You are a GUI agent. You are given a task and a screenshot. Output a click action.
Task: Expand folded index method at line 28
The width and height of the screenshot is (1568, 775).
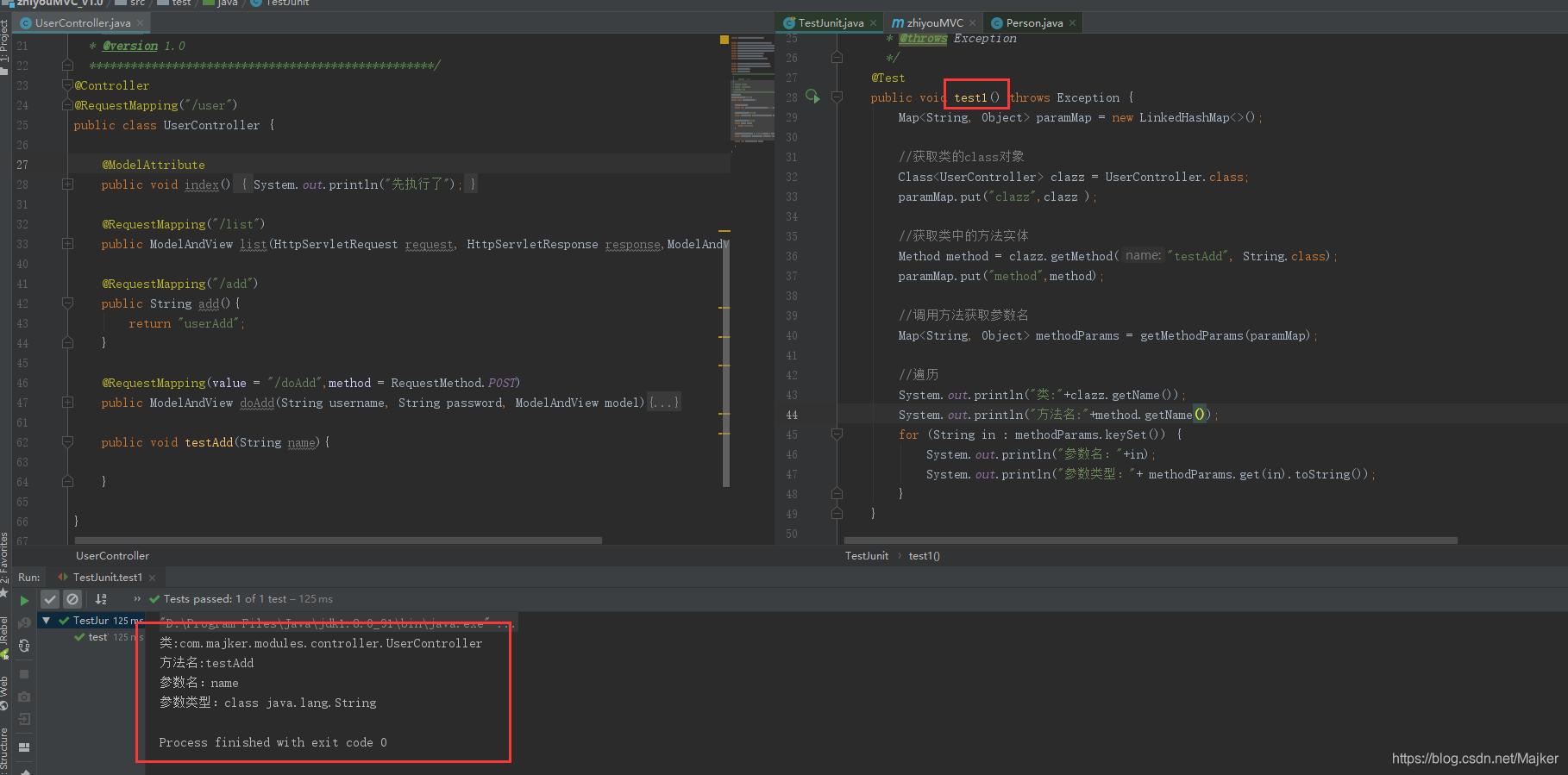(x=67, y=184)
